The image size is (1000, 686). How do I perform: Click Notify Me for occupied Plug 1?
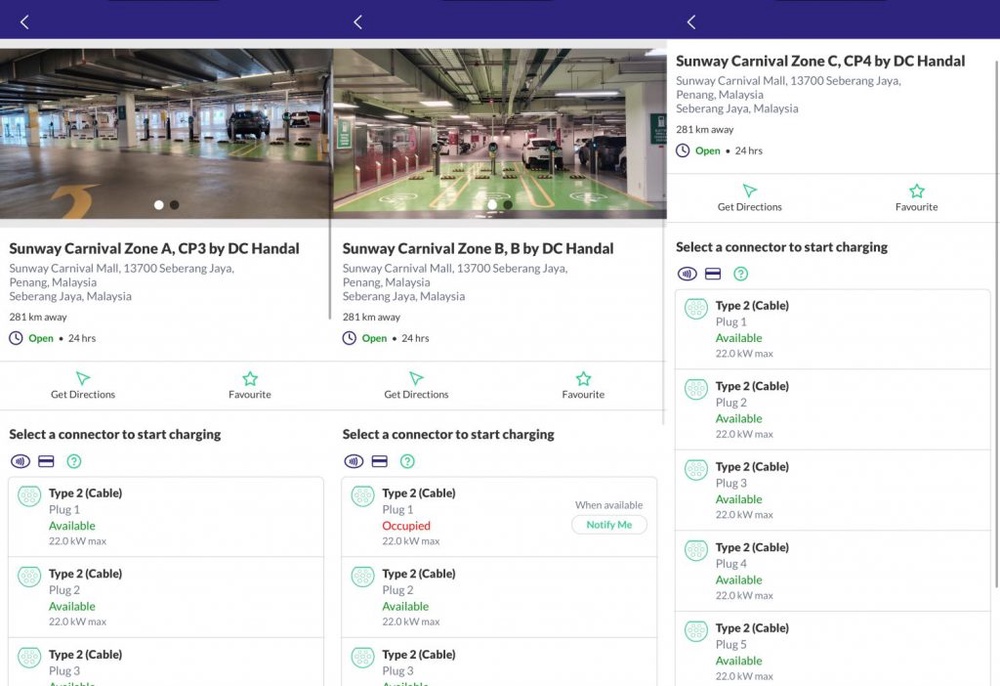pos(609,524)
